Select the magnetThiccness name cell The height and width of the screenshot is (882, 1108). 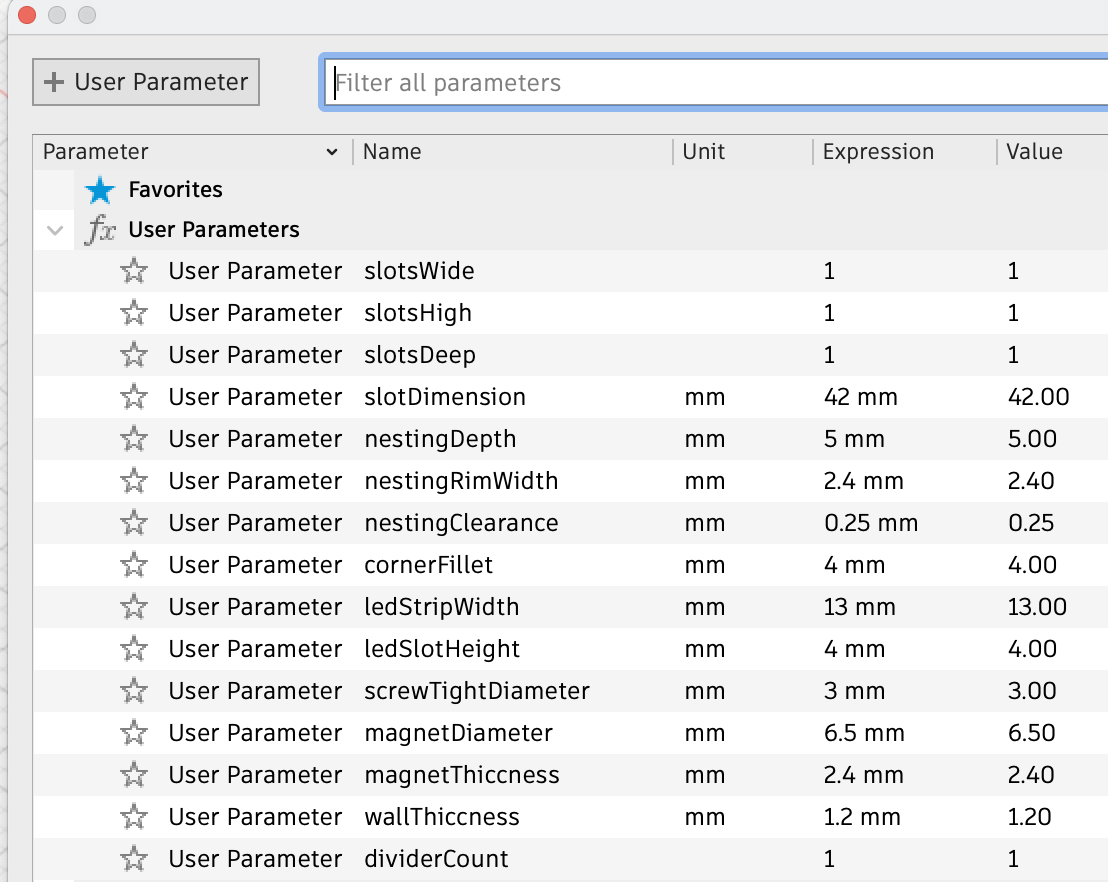[461, 775]
